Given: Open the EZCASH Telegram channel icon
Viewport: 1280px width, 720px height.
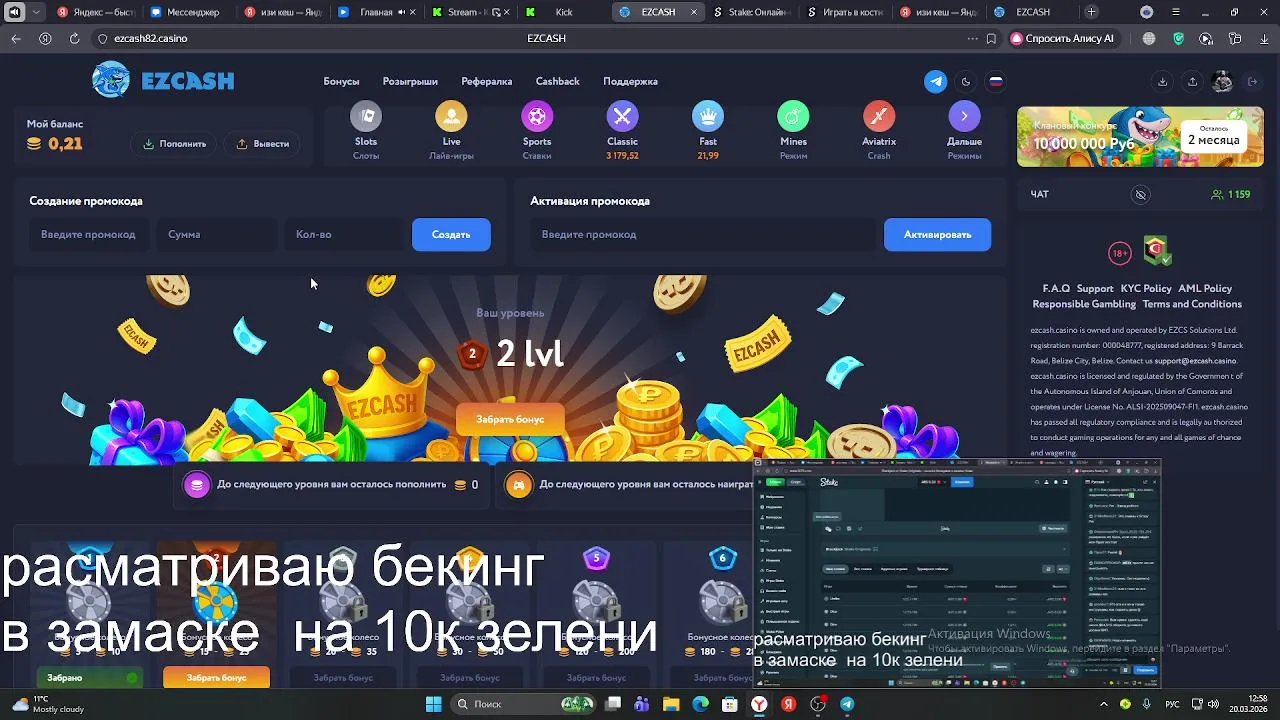Looking at the screenshot, I should coord(936,82).
